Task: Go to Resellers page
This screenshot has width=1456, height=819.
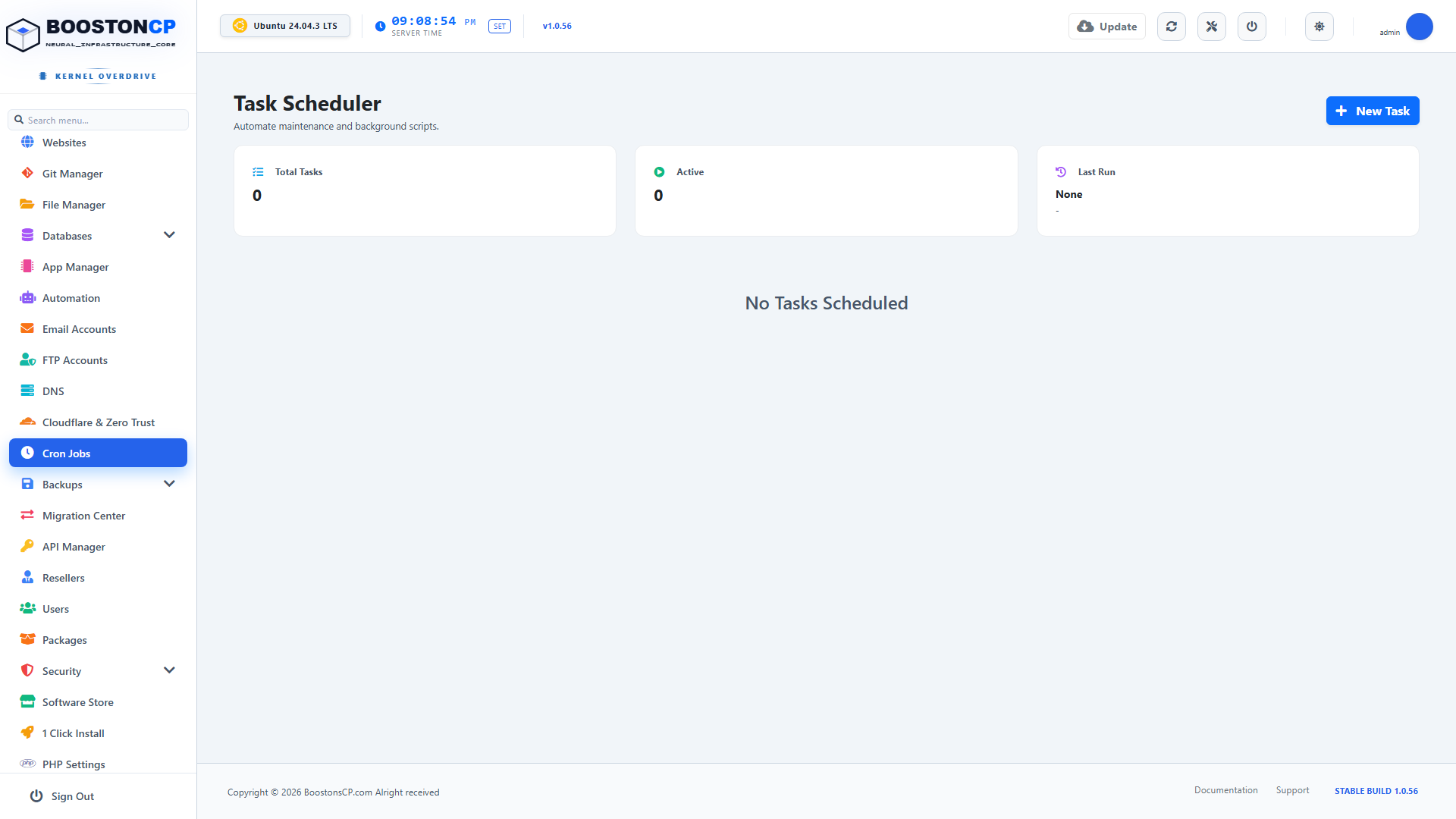Action: (98, 578)
